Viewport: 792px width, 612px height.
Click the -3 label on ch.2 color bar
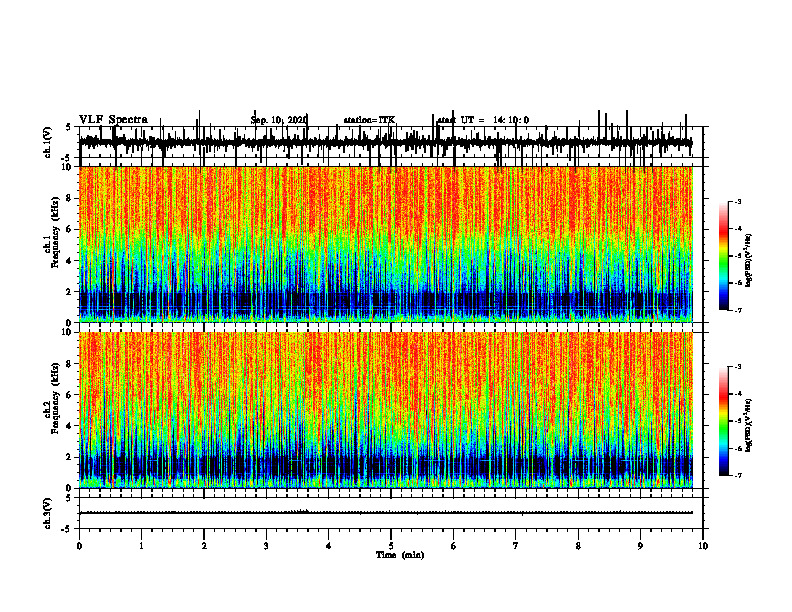[x=737, y=367]
